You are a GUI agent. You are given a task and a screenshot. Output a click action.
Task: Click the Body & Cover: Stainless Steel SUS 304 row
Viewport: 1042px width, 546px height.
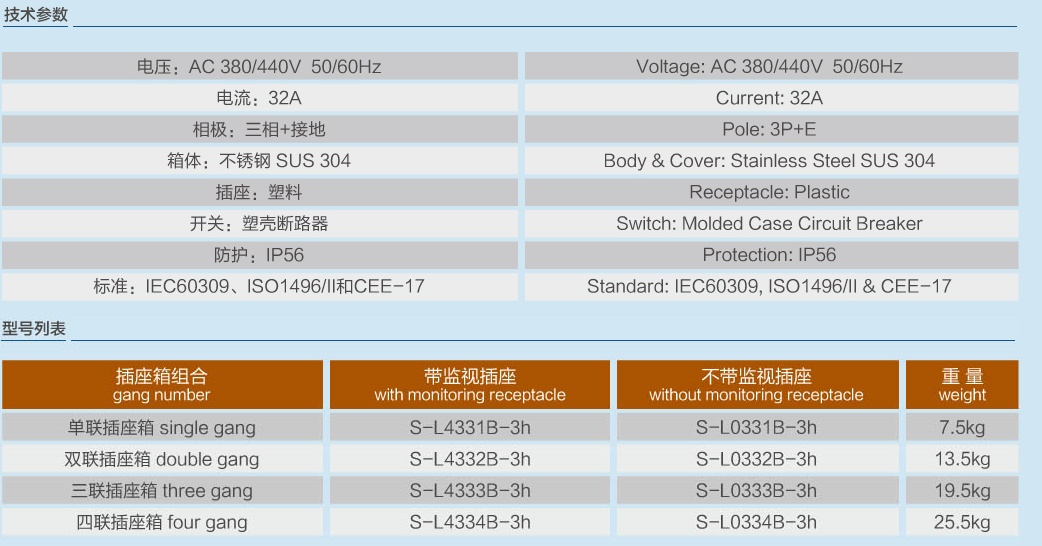tap(772, 161)
